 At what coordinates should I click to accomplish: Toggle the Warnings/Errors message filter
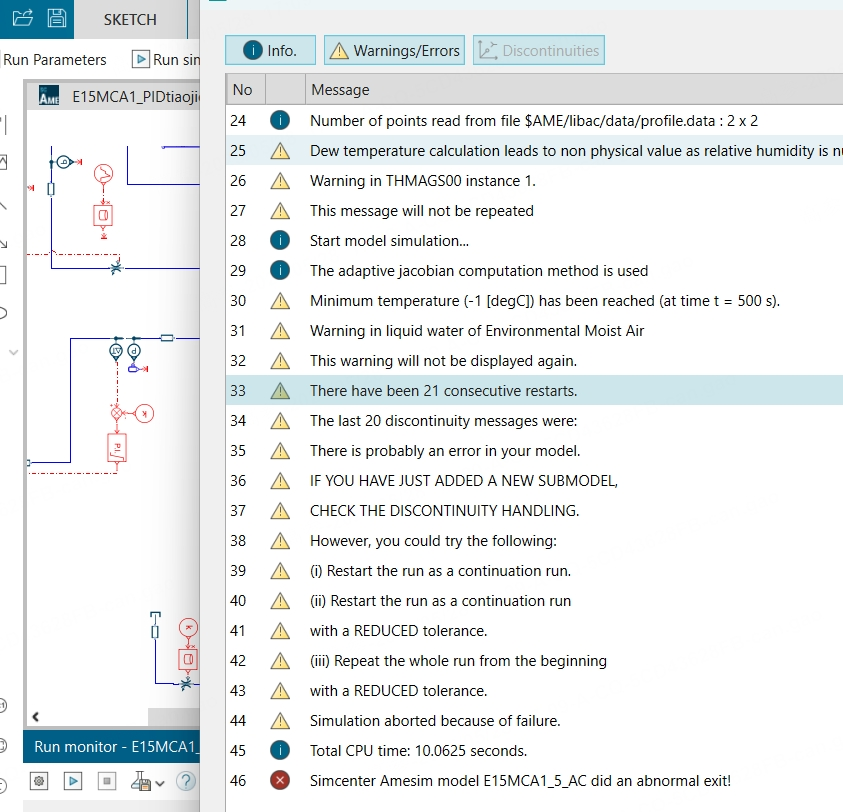pyautogui.click(x=394, y=50)
